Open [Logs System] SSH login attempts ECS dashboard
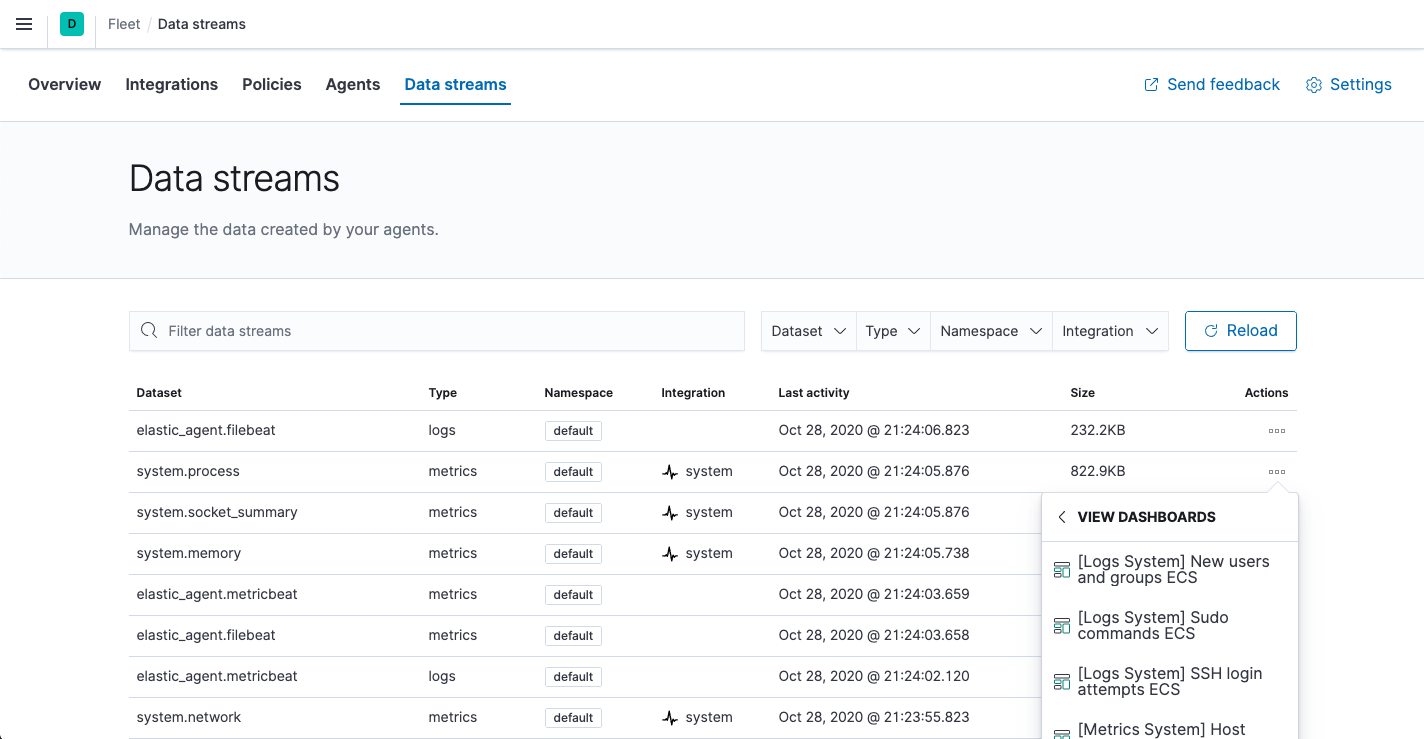 coord(1170,681)
